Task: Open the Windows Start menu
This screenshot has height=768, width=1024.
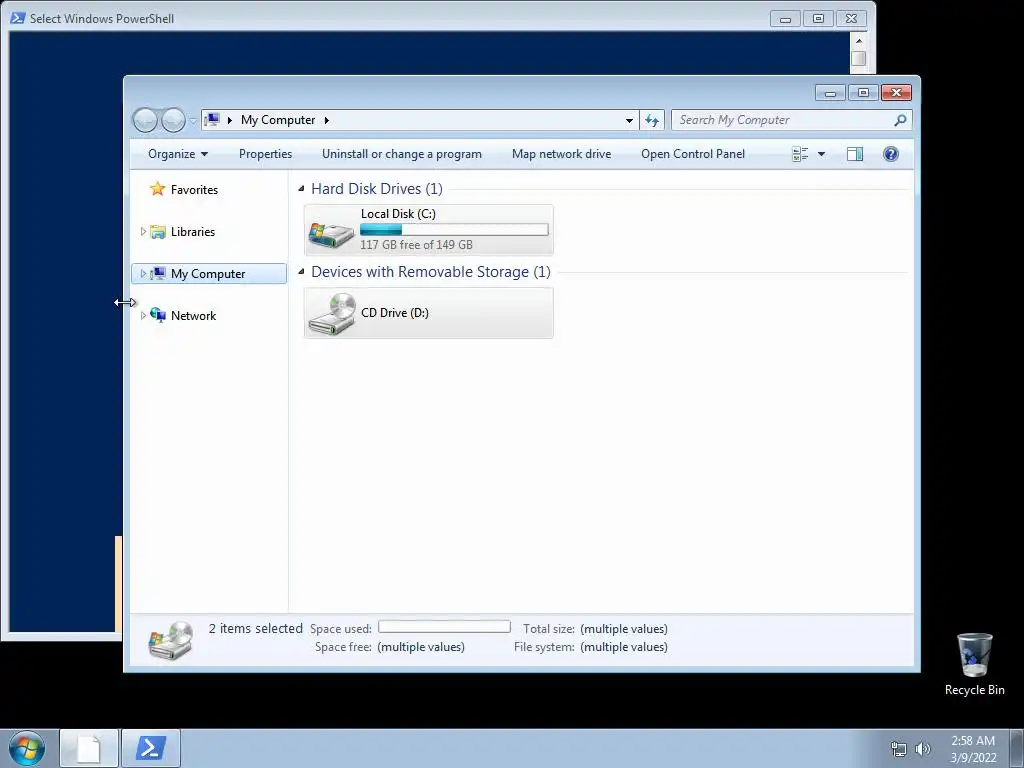Action: [x=27, y=748]
